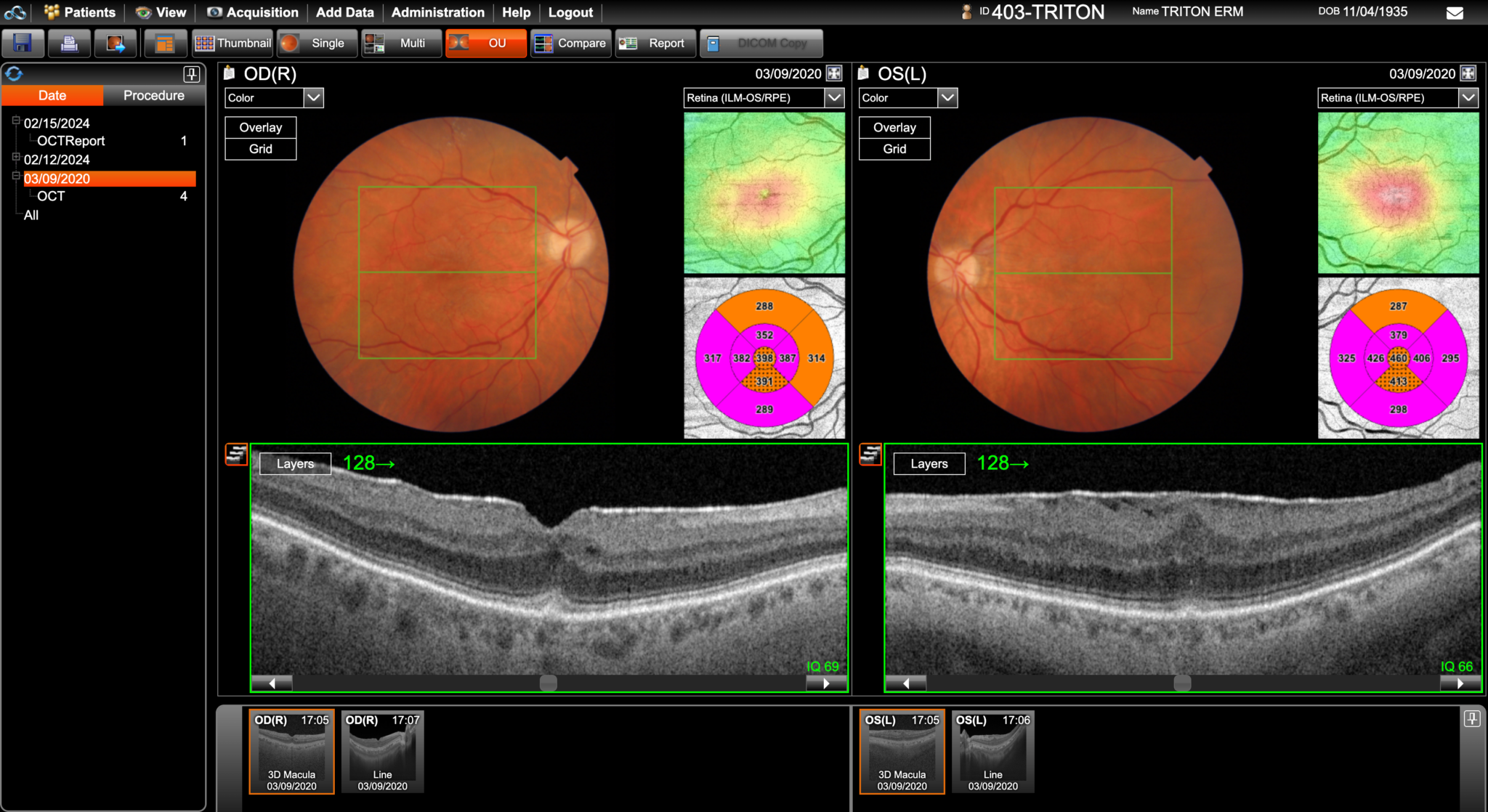Enable the Grid overlay for the right eye
This screenshot has width=1488, height=812.
pyautogui.click(x=260, y=149)
